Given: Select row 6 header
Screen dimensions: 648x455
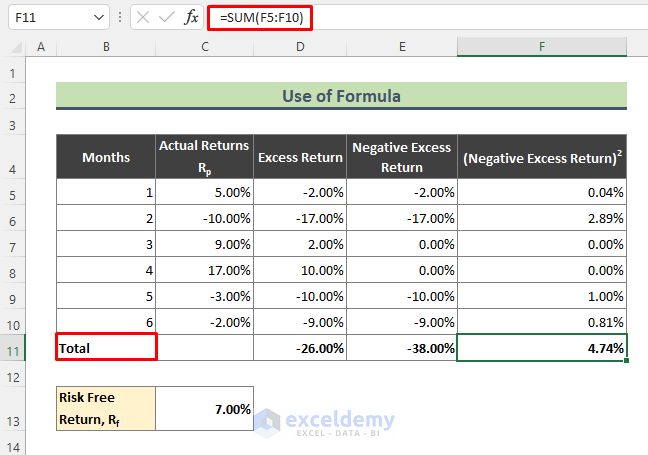Looking at the screenshot, I should click(12, 218).
